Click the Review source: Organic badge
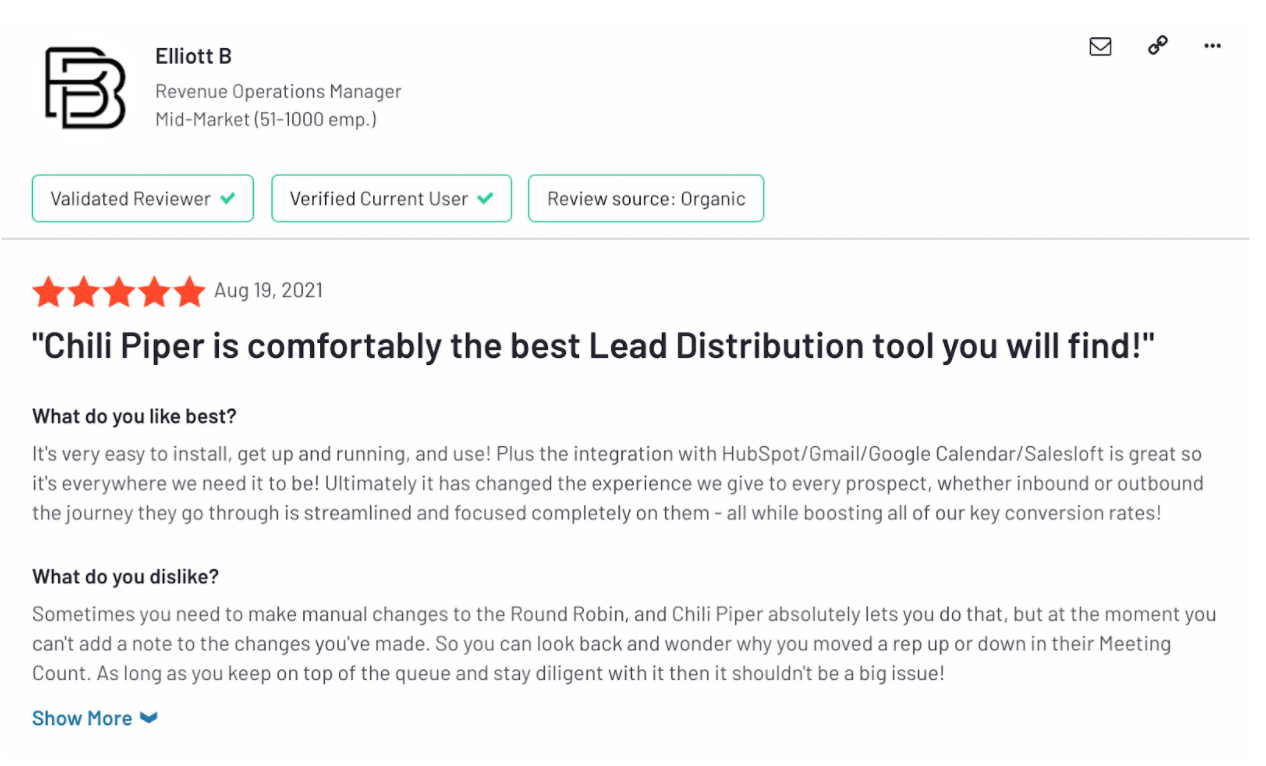This screenshot has height=766, width=1266. [645, 198]
